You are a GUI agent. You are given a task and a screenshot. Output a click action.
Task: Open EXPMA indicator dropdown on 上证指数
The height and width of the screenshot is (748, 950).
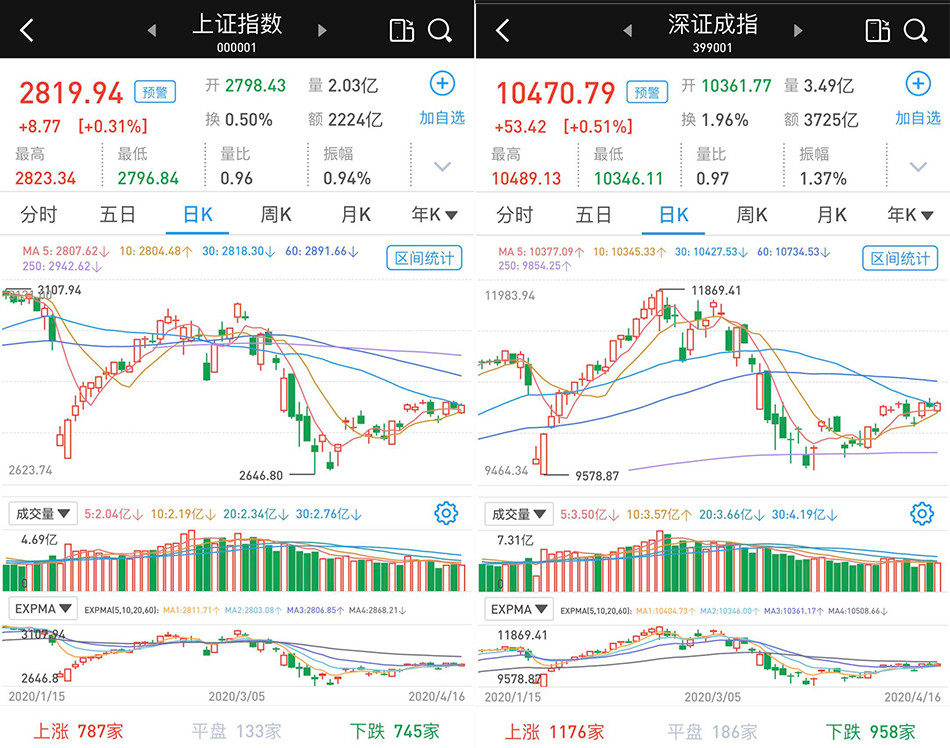tap(42, 609)
